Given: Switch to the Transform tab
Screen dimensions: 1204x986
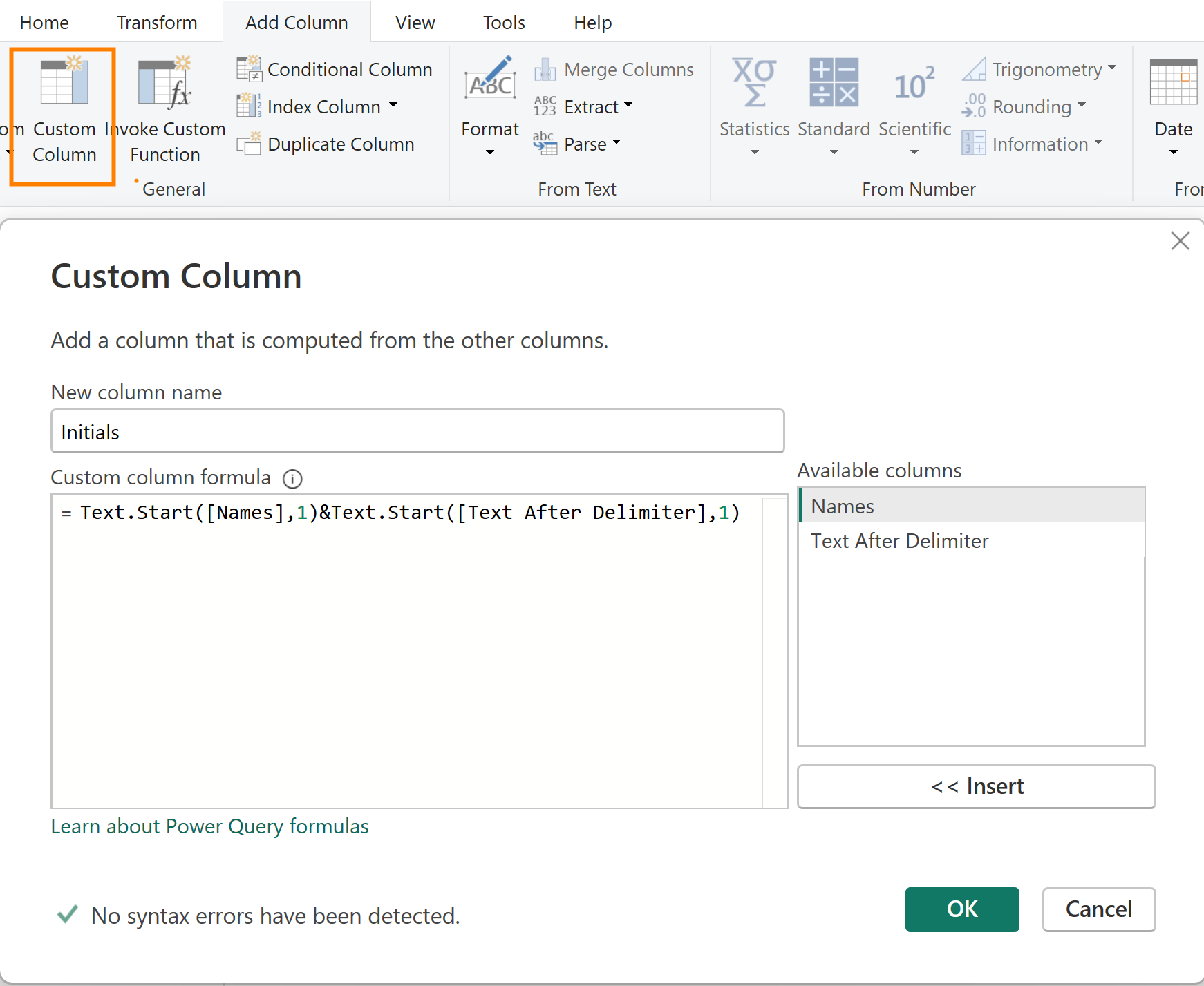Looking at the screenshot, I should (157, 23).
